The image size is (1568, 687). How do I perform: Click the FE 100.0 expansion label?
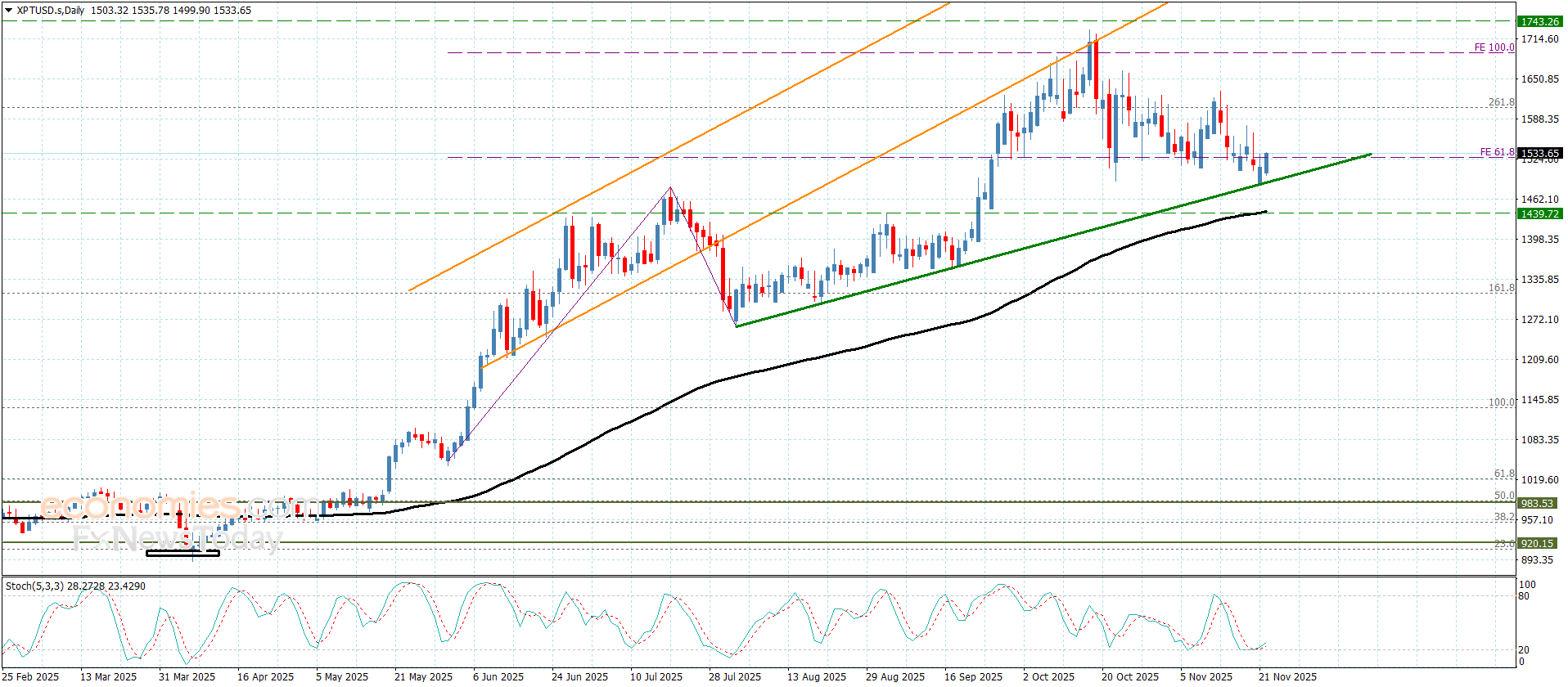(x=1494, y=47)
